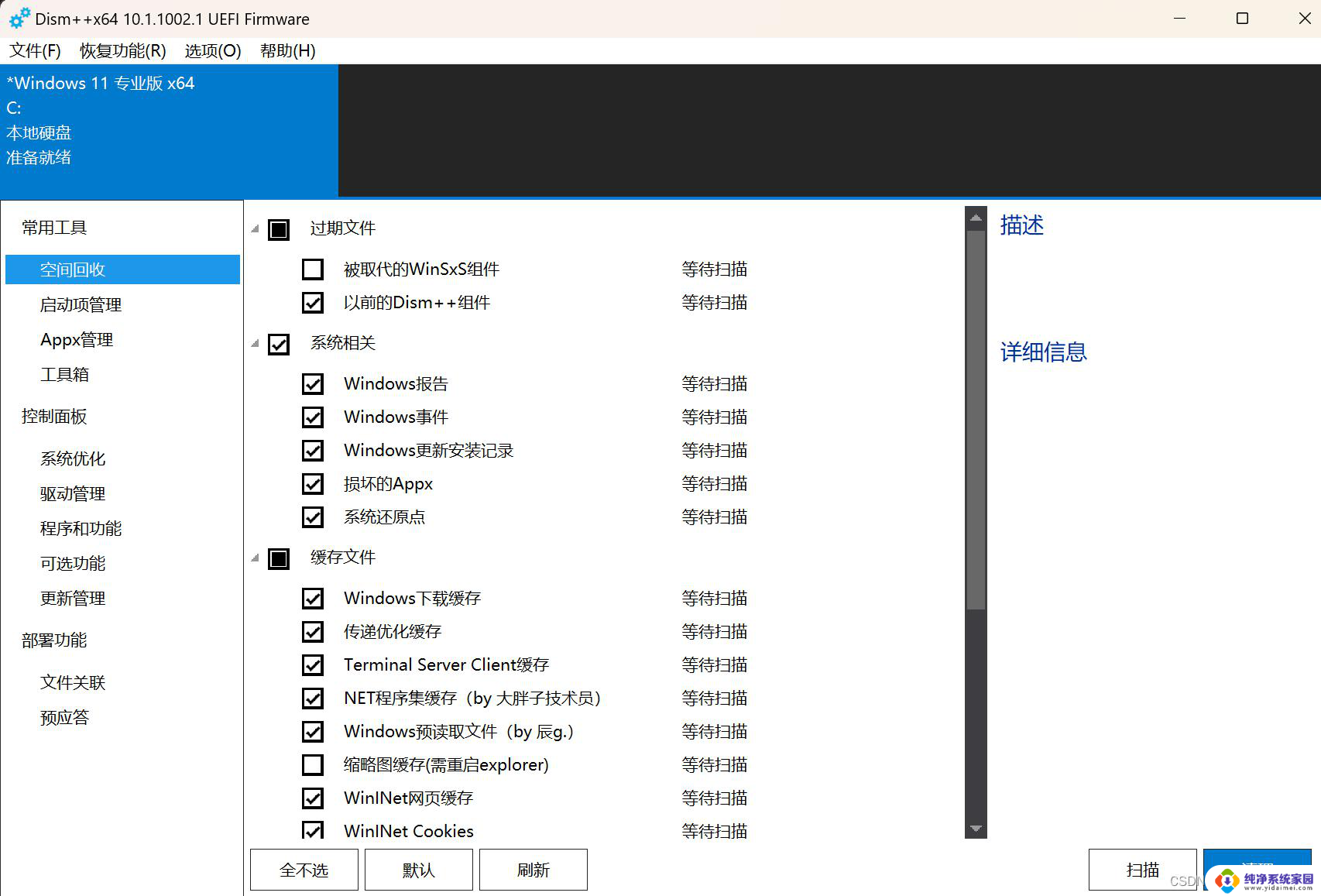This screenshot has height=896, width=1321.
Task: Uncheck the WinINet网页缓存 checkbox
Action: coord(313,798)
